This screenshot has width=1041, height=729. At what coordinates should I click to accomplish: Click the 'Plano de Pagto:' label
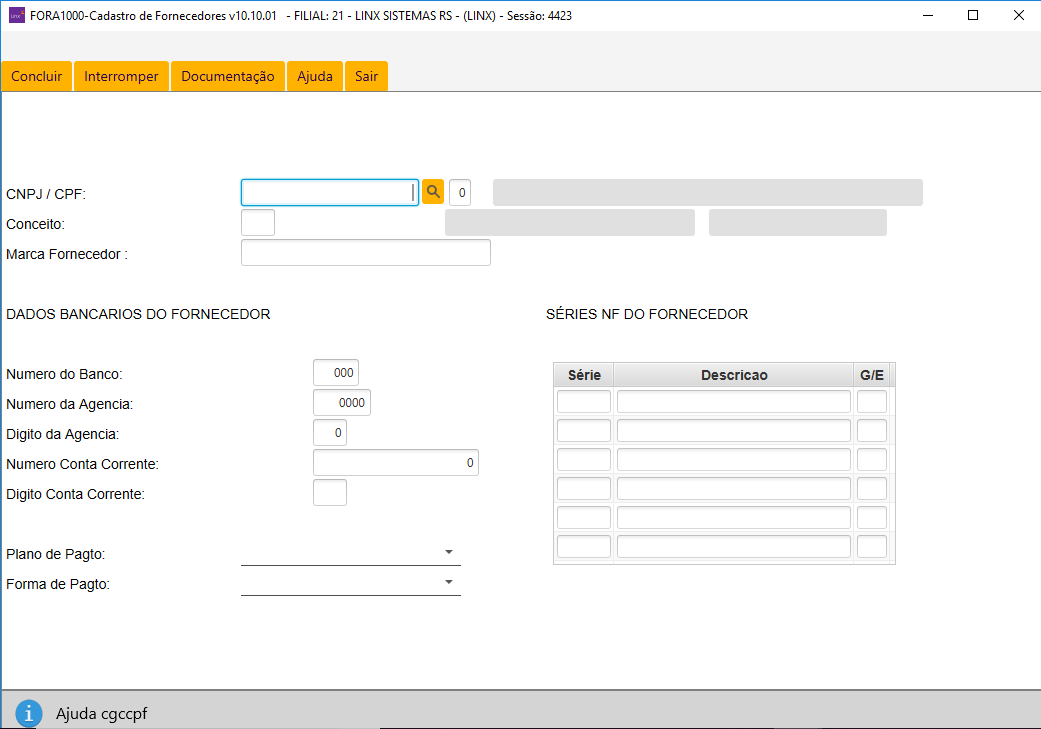56,554
